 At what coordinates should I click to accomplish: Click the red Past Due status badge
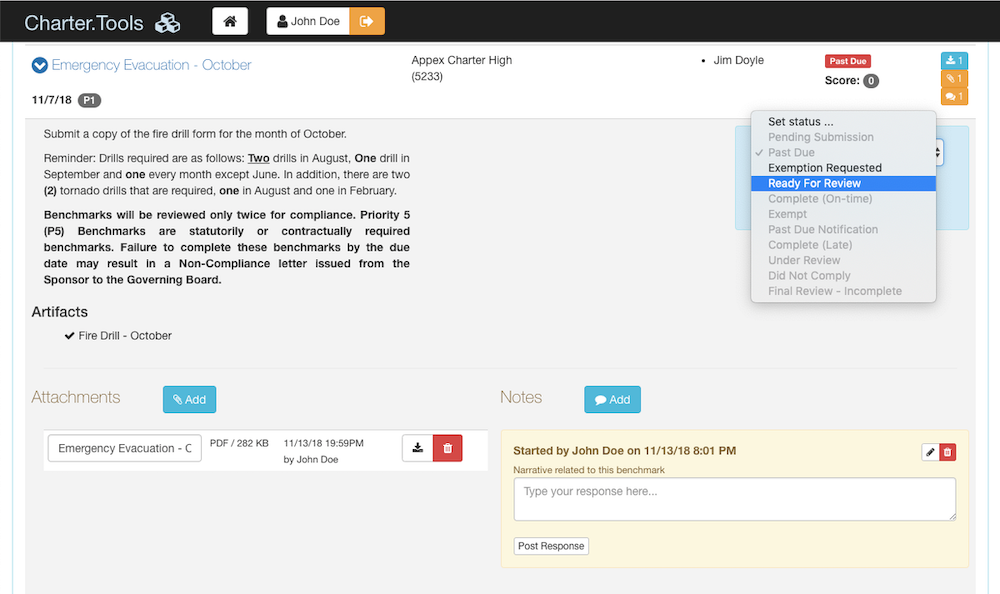(848, 61)
